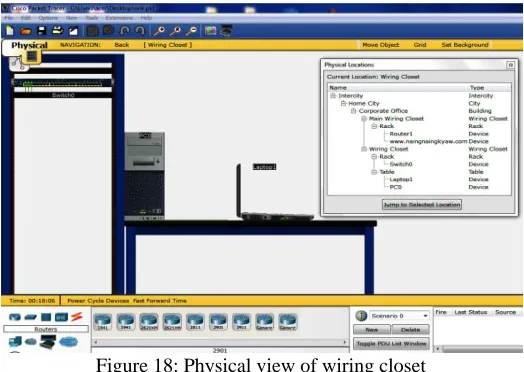Click the PDU info icon beside Scenario 0
This screenshot has height=372, width=524.
pyautogui.click(x=361, y=316)
